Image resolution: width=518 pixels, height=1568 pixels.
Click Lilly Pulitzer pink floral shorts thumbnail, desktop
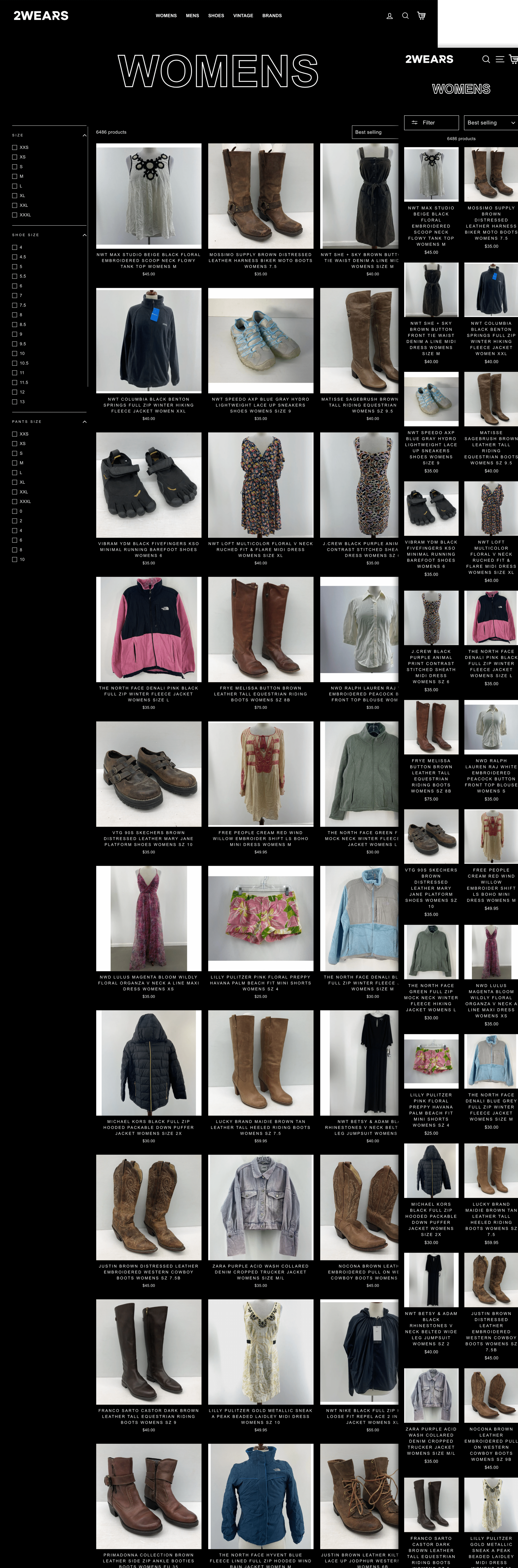261,919
